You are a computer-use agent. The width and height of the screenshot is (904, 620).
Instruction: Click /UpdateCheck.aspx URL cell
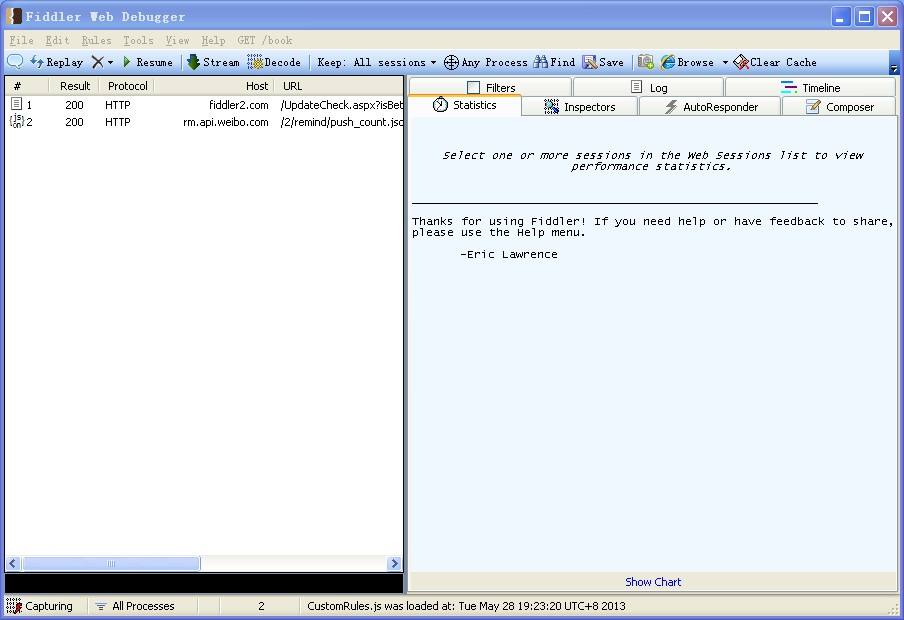pyautogui.click(x=342, y=105)
